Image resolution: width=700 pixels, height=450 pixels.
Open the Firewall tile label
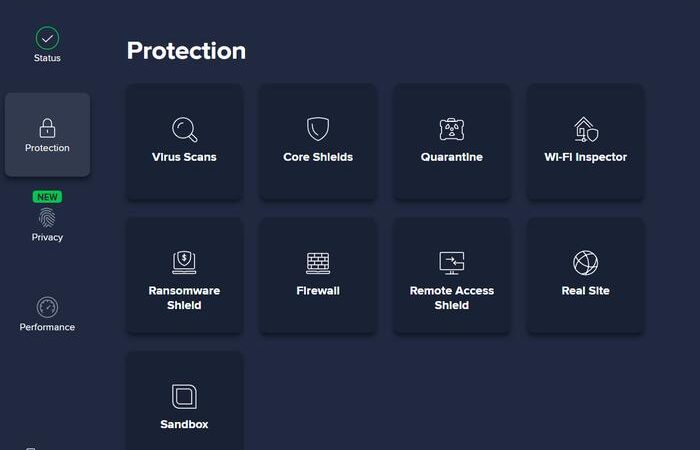[x=318, y=291]
